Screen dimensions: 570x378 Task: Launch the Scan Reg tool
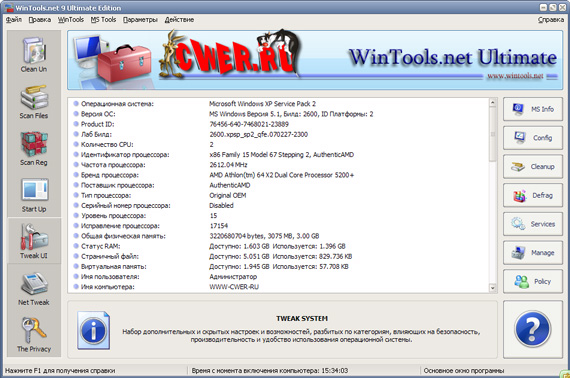point(34,148)
